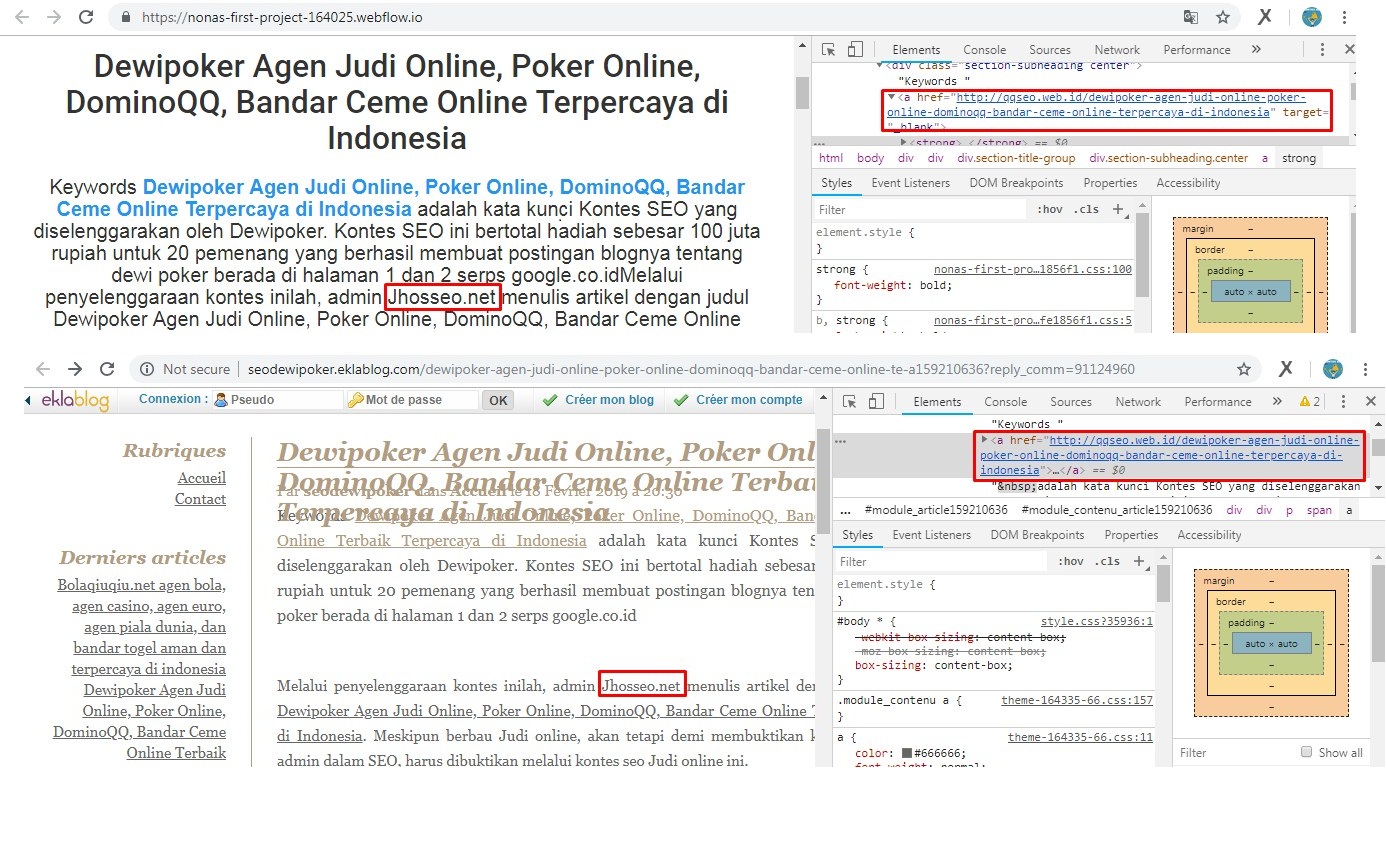Open the bottom DevTools customize menu
The height and width of the screenshot is (860, 1386).
[1343, 401]
